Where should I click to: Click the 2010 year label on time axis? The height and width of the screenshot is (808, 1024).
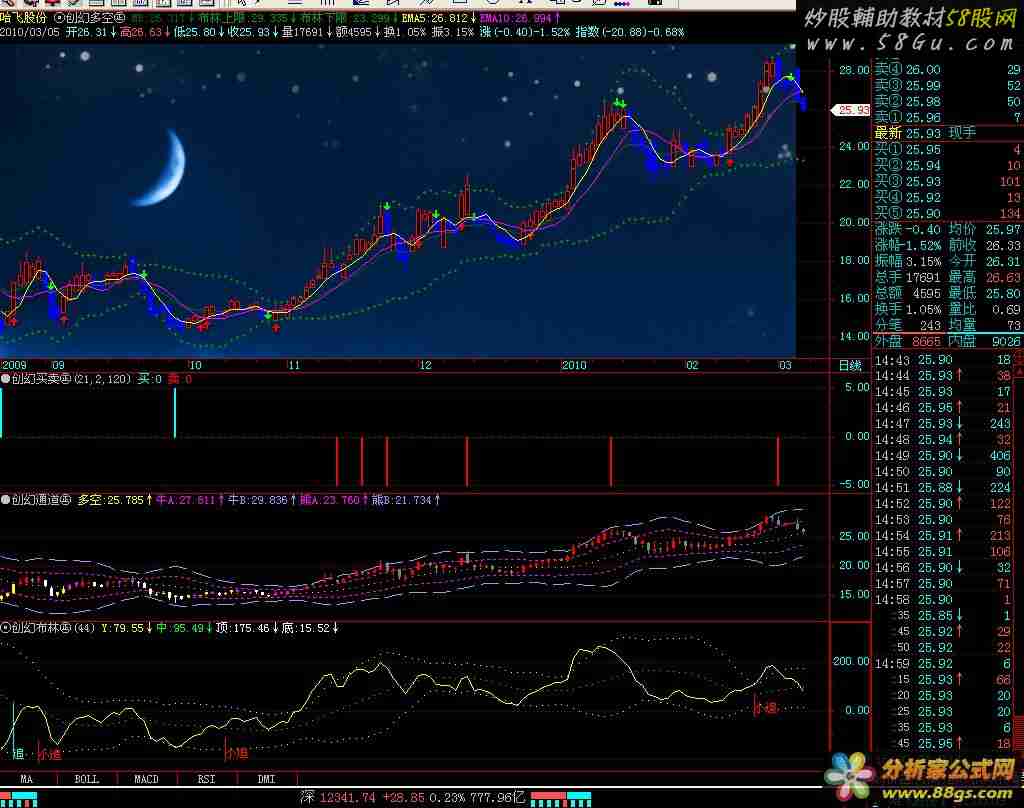coord(574,365)
